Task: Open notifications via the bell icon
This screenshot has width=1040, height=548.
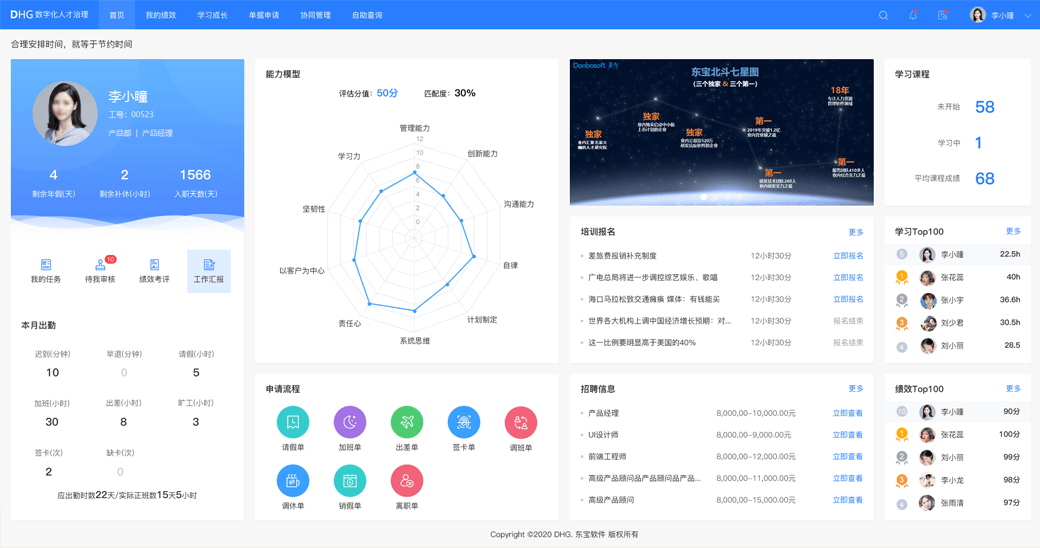Action: 913,15
